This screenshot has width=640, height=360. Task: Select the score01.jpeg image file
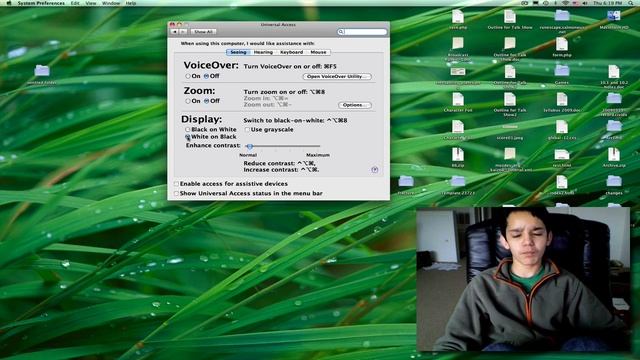point(510,128)
